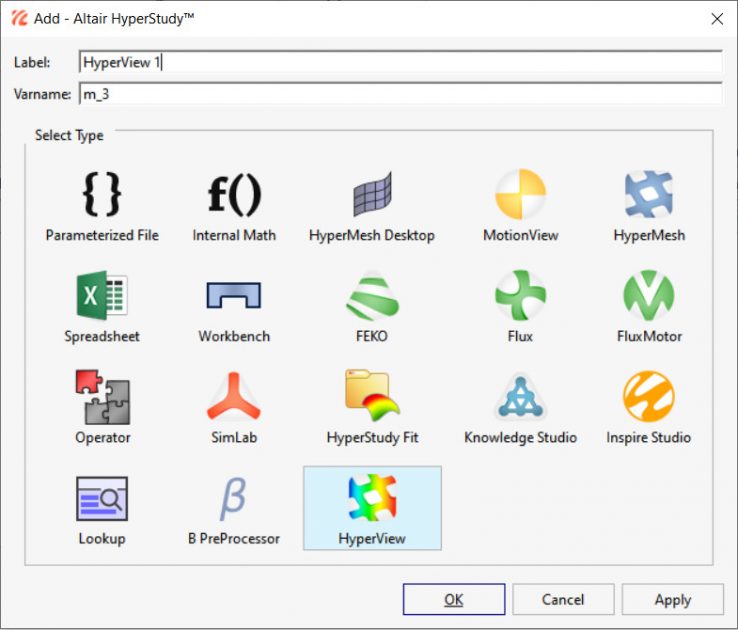This screenshot has width=738, height=630.
Task: Select the FluxMotor icon
Action: pyautogui.click(x=649, y=297)
